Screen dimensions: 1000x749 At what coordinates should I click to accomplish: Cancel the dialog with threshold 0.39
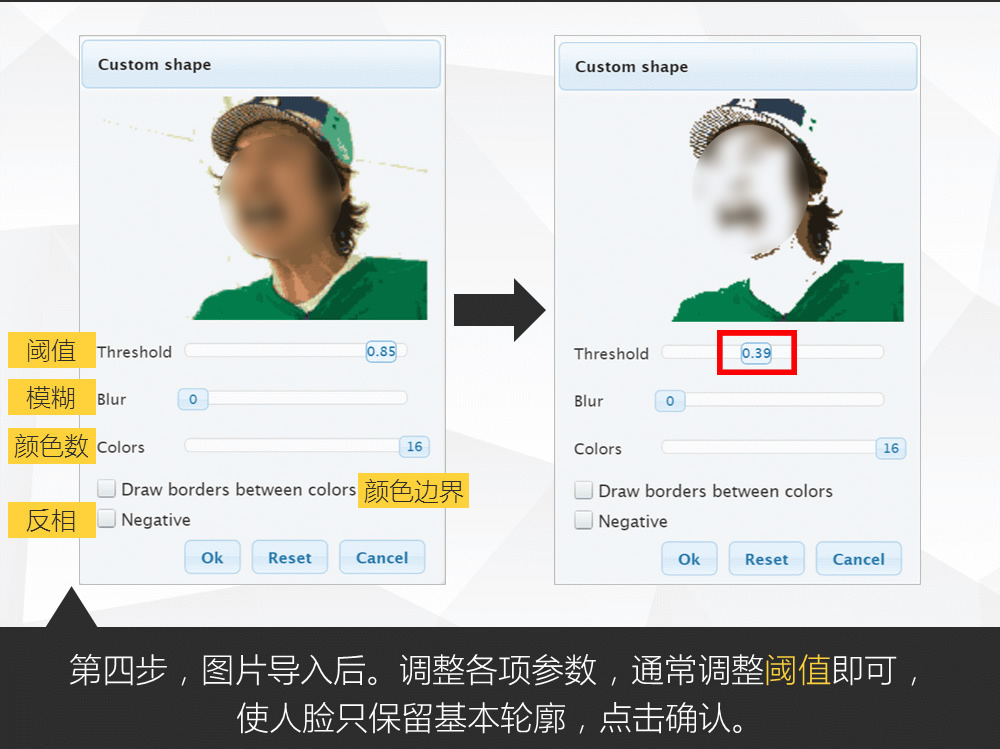tap(859, 560)
